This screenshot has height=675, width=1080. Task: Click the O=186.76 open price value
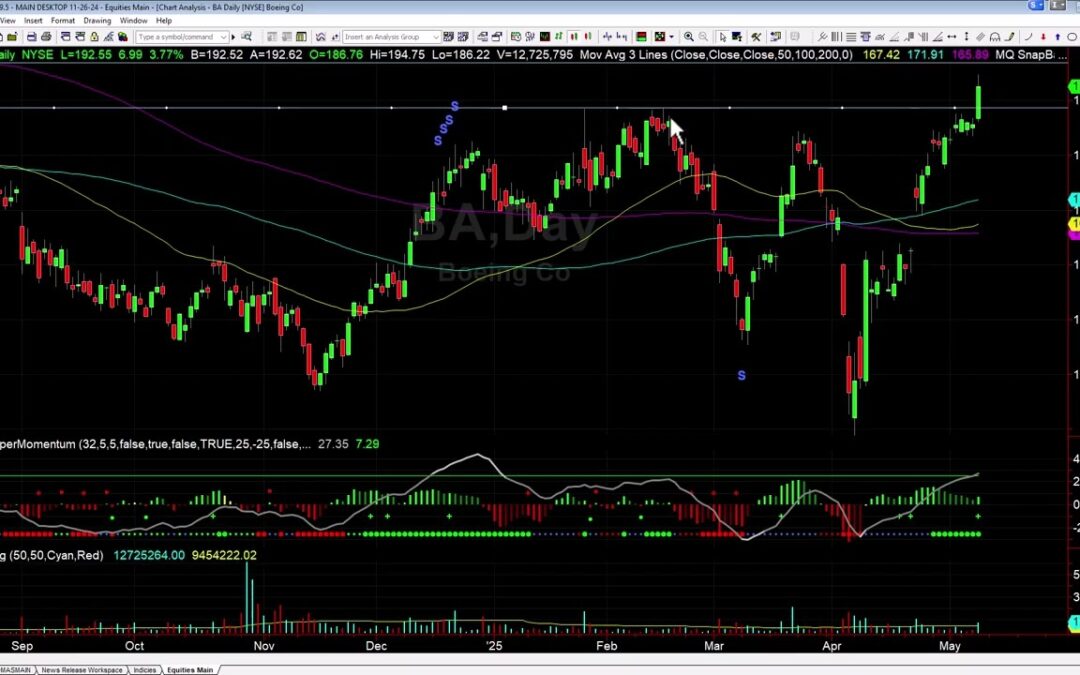336,54
